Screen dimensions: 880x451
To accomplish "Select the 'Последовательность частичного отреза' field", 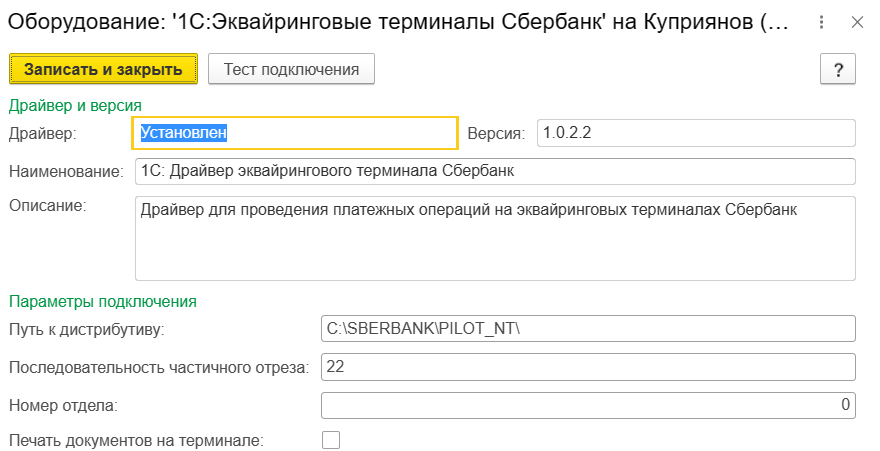I will pyautogui.click(x=588, y=367).
